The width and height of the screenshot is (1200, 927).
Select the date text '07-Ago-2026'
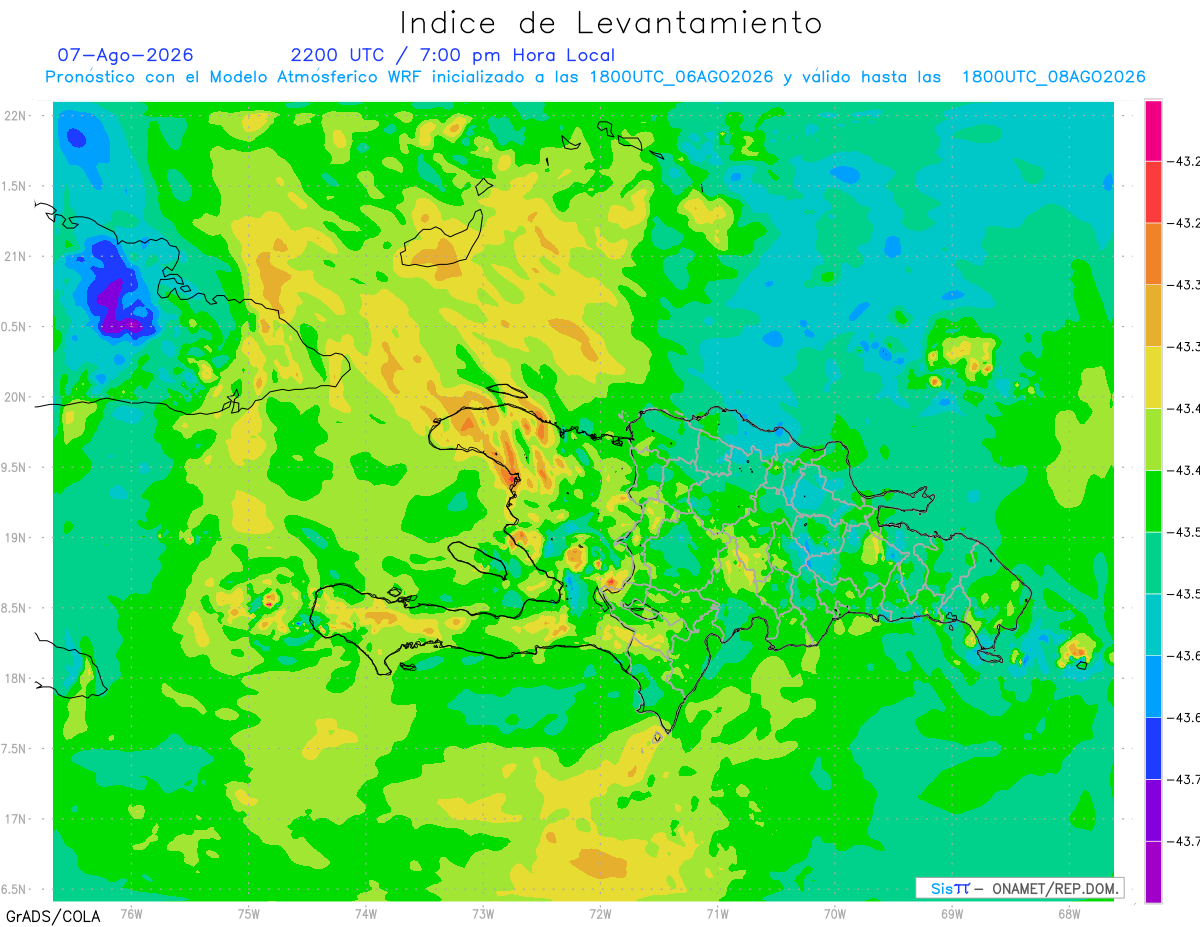coord(125,55)
